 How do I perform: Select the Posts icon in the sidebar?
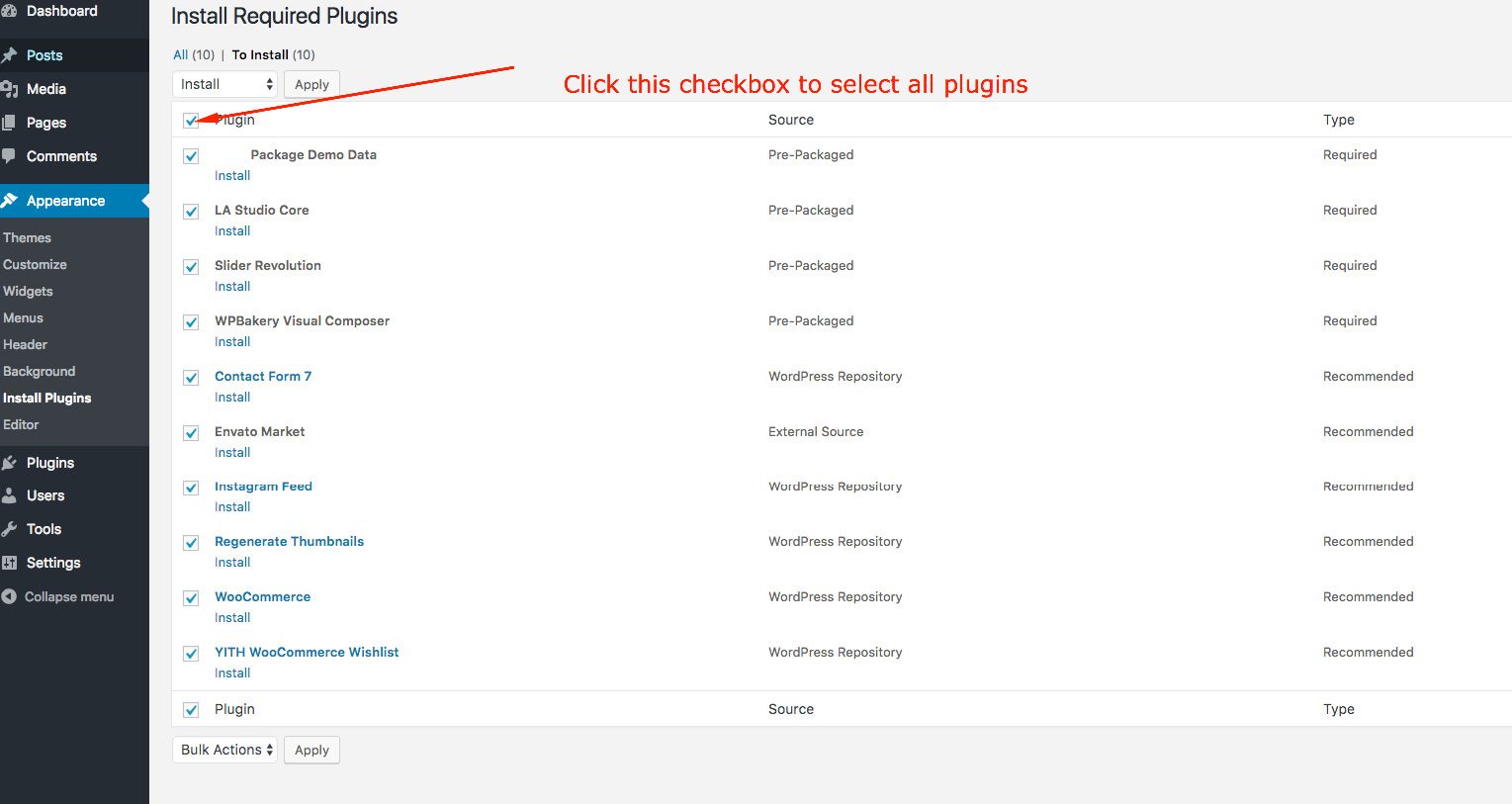(14, 55)
